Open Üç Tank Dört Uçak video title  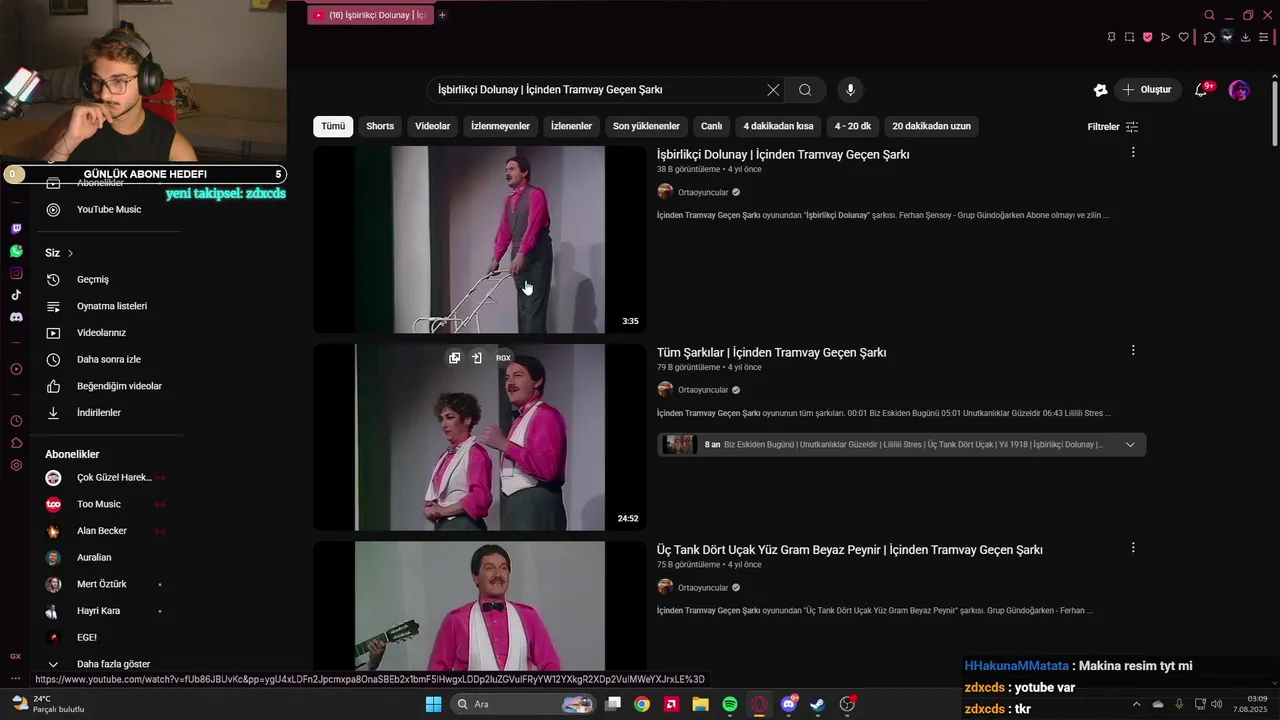[850, 550]
